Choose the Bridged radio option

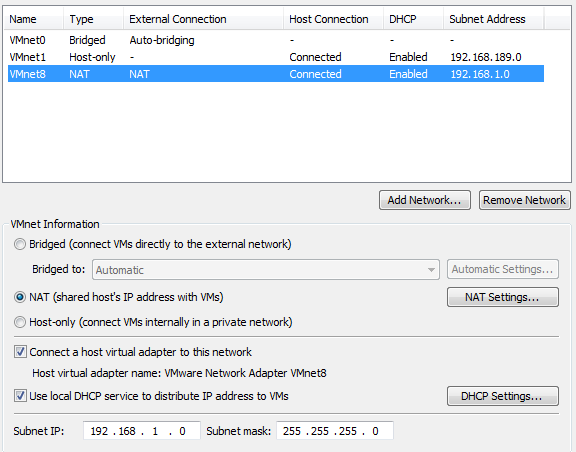(20, 244)
